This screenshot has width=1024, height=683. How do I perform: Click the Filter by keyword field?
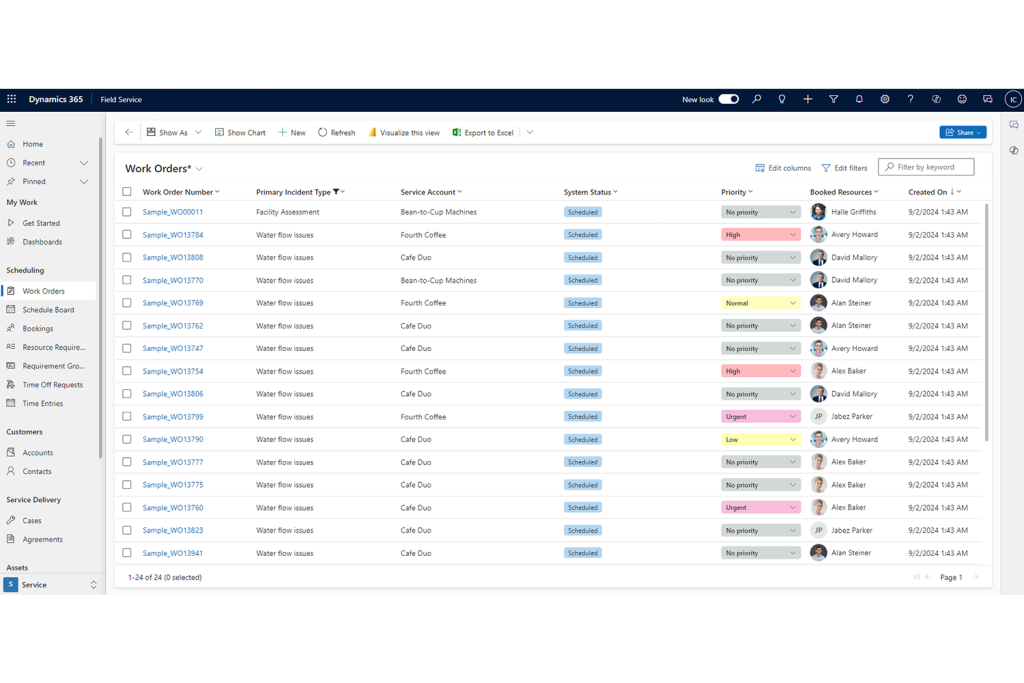(926, 167)
